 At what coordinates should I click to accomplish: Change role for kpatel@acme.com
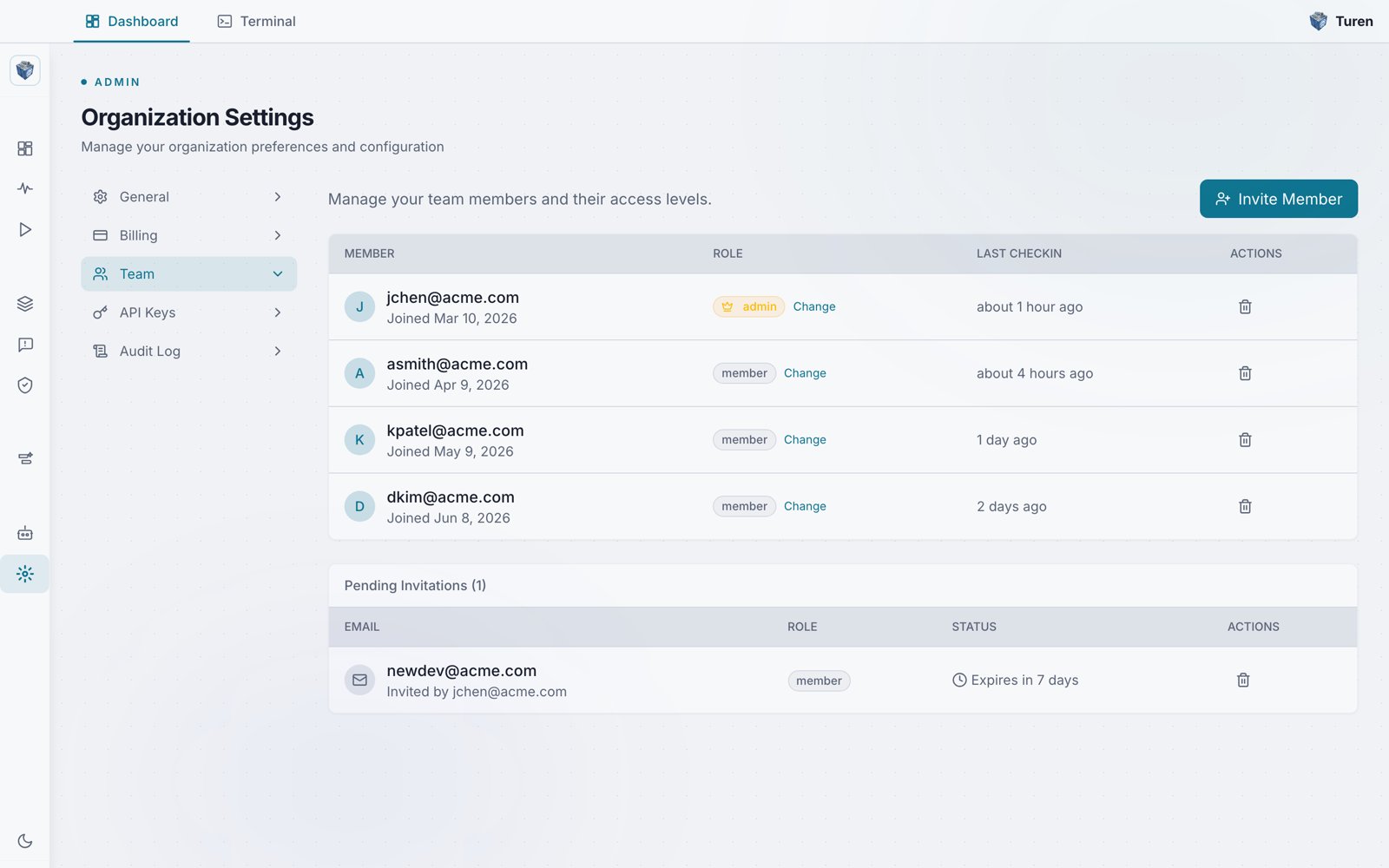805,439
